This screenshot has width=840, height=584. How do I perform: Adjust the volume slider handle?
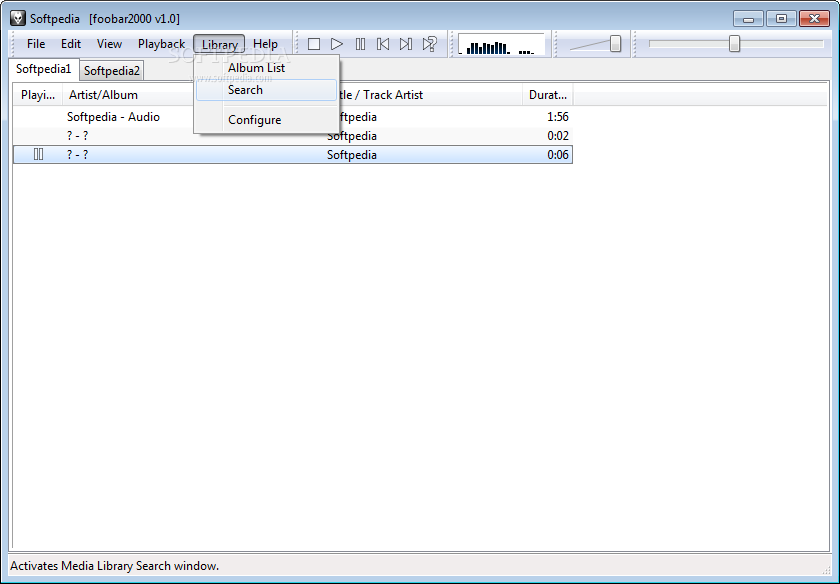616,44
